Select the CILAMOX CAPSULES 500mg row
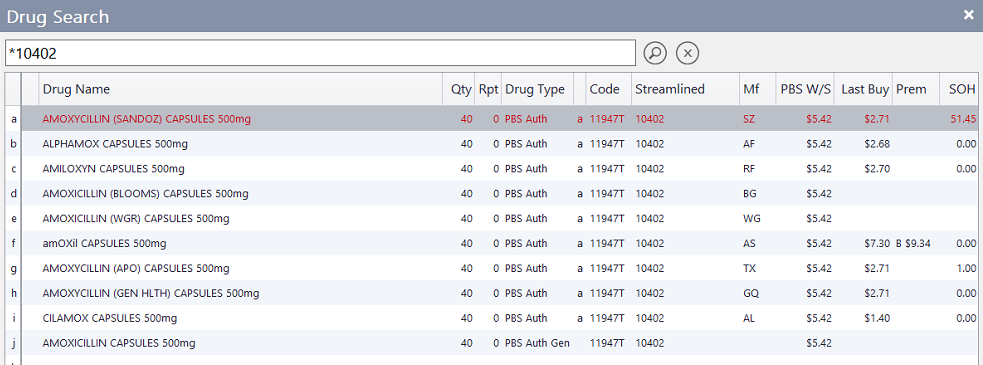The height and width of the screenshot is (365, 983). 500,318
